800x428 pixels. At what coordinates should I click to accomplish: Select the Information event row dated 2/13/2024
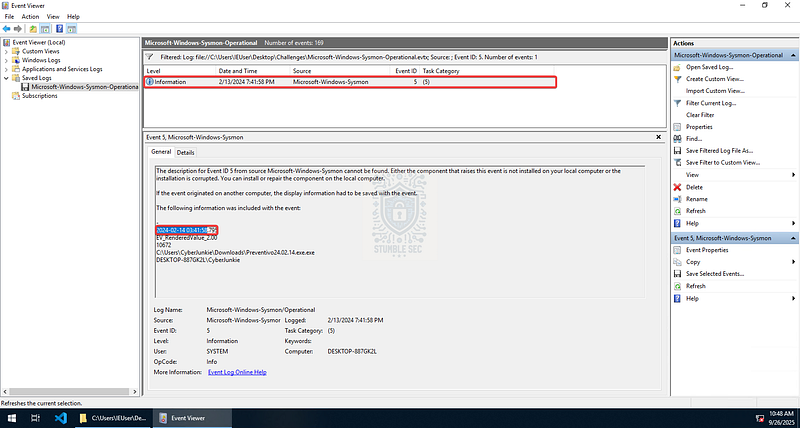pyautogui.click(x=349, y=82)
